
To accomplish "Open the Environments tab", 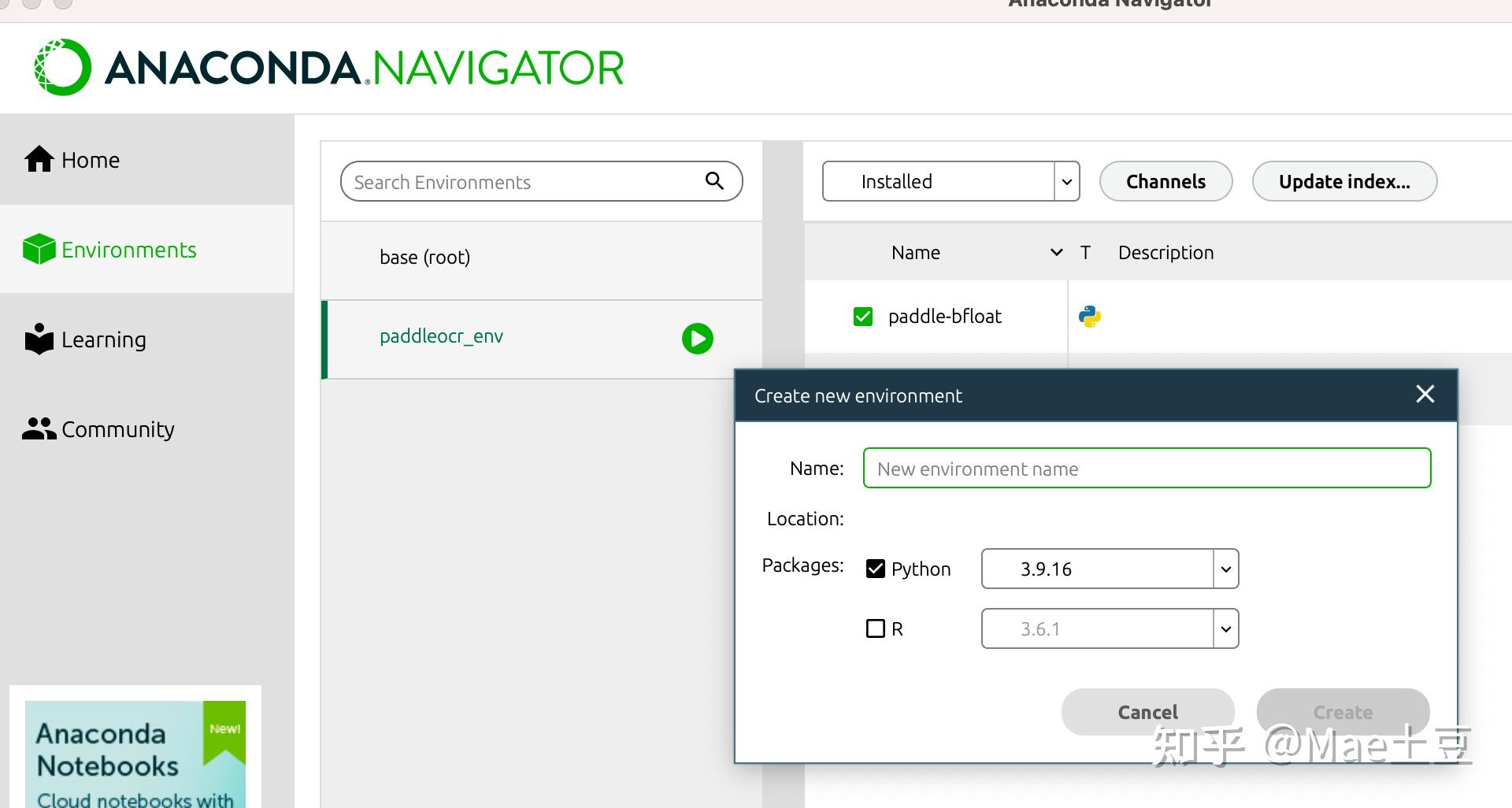I will [146, 250].
